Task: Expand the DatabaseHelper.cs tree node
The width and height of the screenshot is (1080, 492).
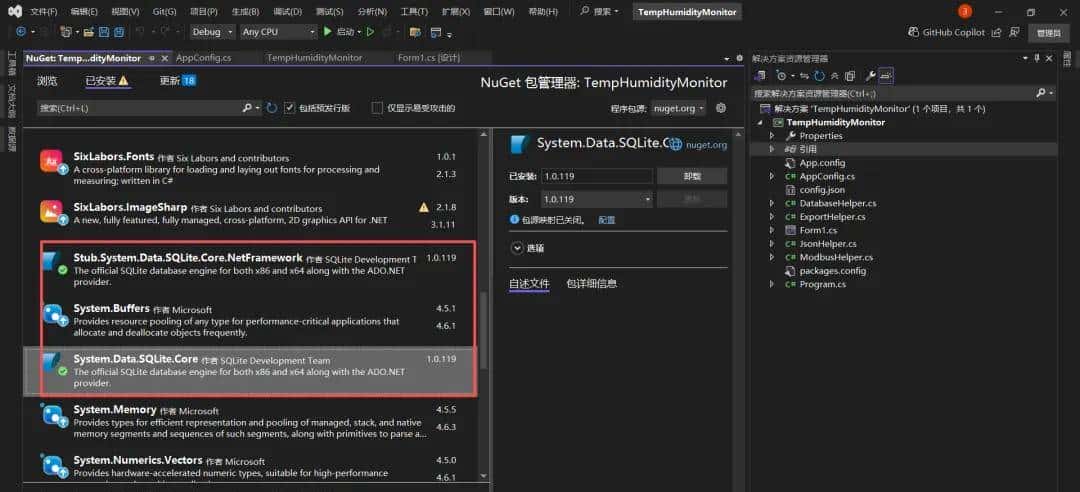Action: click(771, 203)
